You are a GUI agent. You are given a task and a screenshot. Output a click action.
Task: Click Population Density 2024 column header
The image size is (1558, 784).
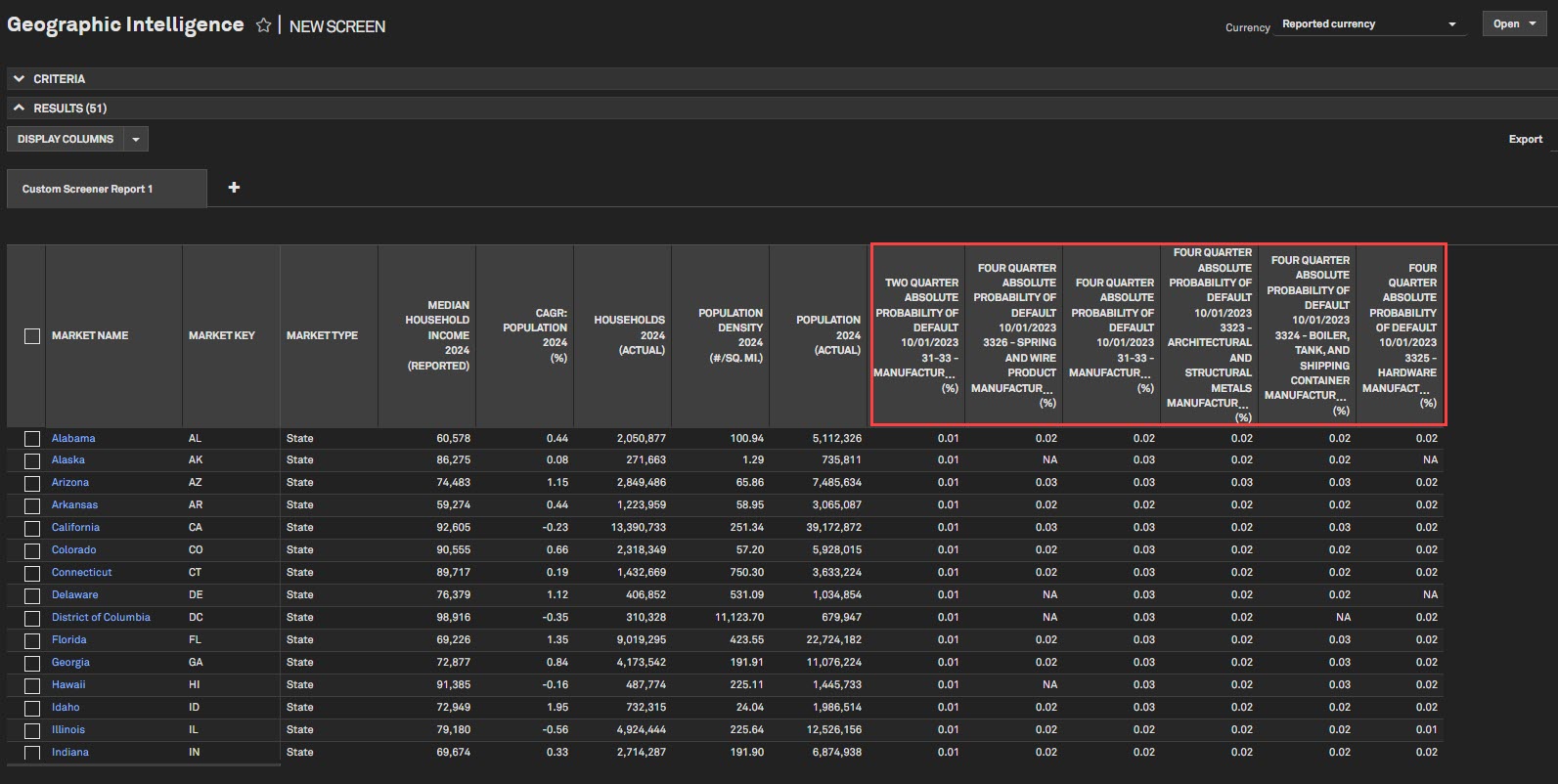point(730,335)
